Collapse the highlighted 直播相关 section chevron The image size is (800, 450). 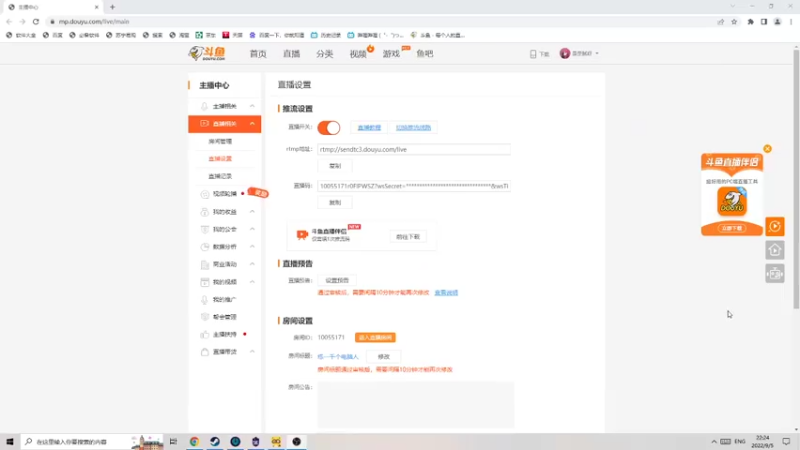click(x=252, y=123)
